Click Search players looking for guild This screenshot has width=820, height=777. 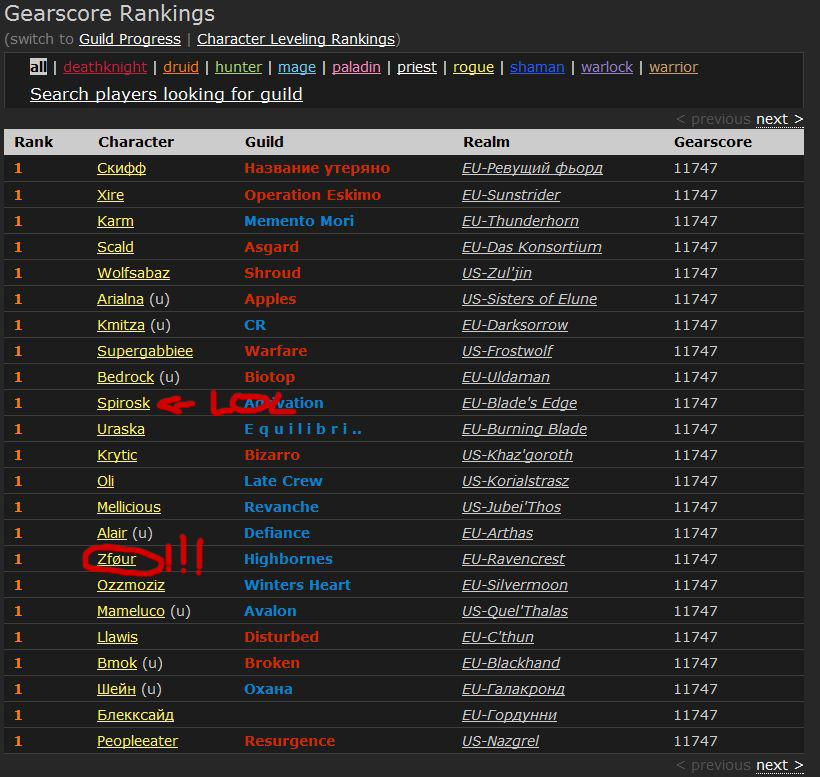[x=166, y=94]
